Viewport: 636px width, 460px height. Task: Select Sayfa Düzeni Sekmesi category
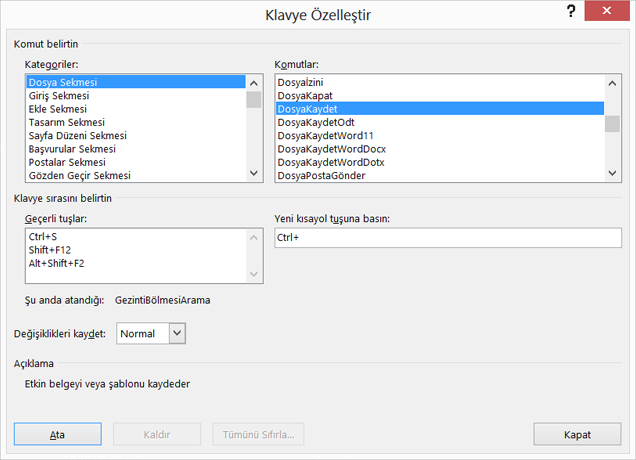(x=136, y=136)
